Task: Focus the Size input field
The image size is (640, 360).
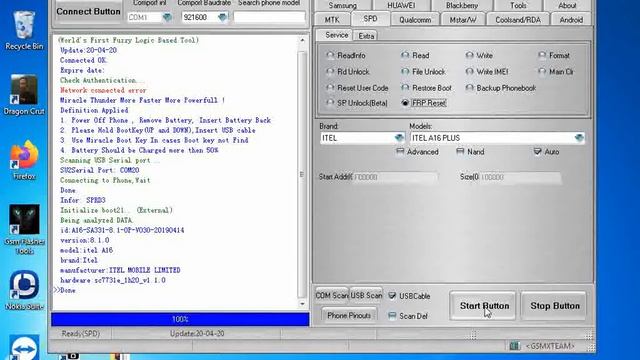Action: click(520, 177)
